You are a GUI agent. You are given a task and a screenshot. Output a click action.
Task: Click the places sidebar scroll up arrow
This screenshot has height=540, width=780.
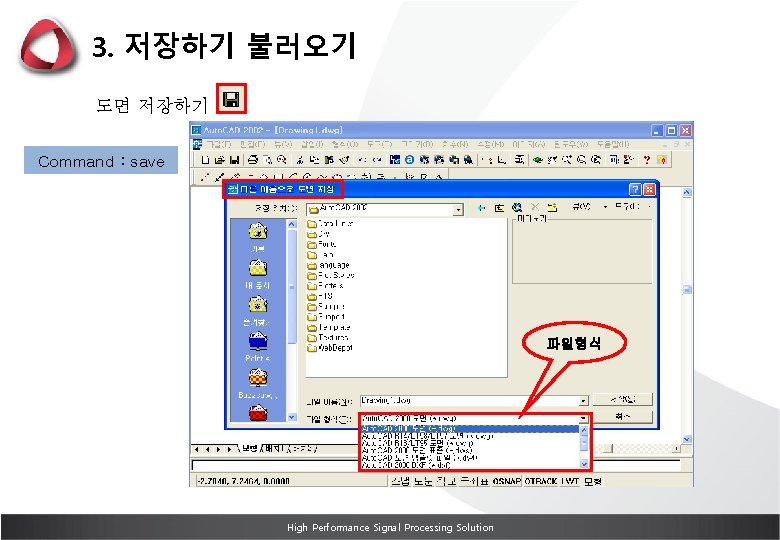[x=292, y=224]
